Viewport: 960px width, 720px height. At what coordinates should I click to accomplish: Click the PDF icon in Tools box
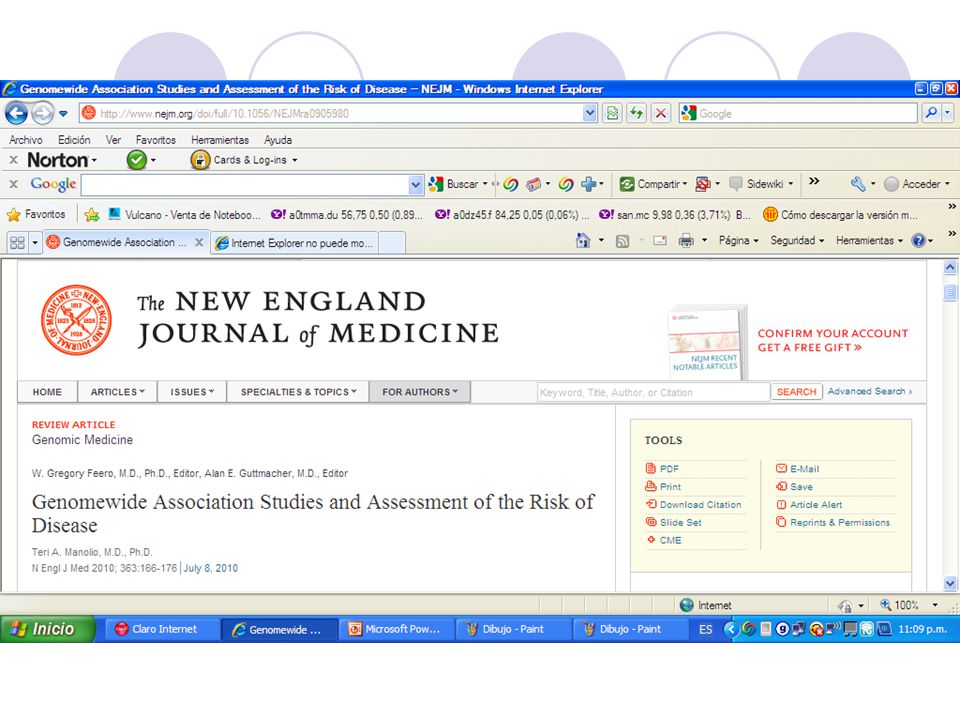coord(651,468)
